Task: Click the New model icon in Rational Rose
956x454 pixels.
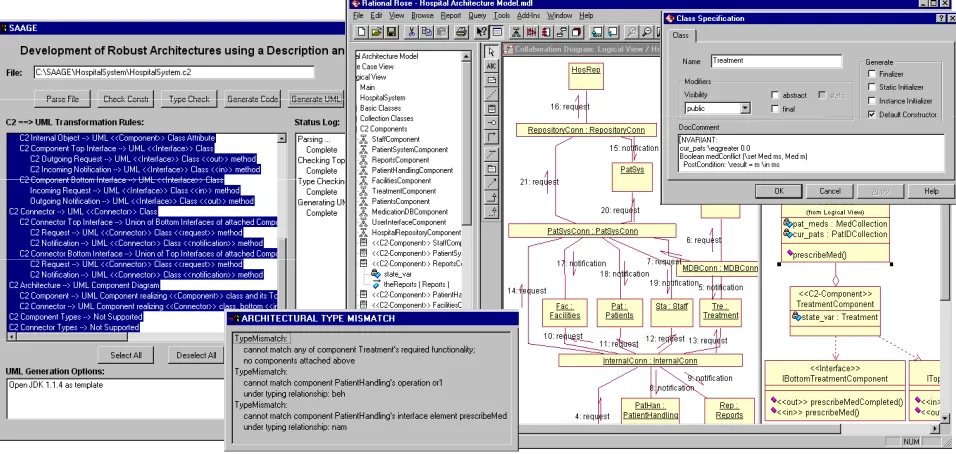Action: pyautogui.click(x=361, y=32)
